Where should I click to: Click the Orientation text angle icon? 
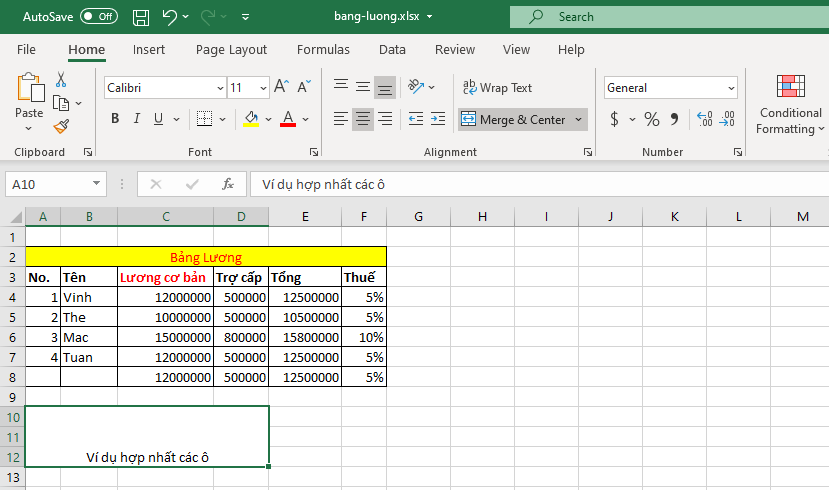point(416,86)
